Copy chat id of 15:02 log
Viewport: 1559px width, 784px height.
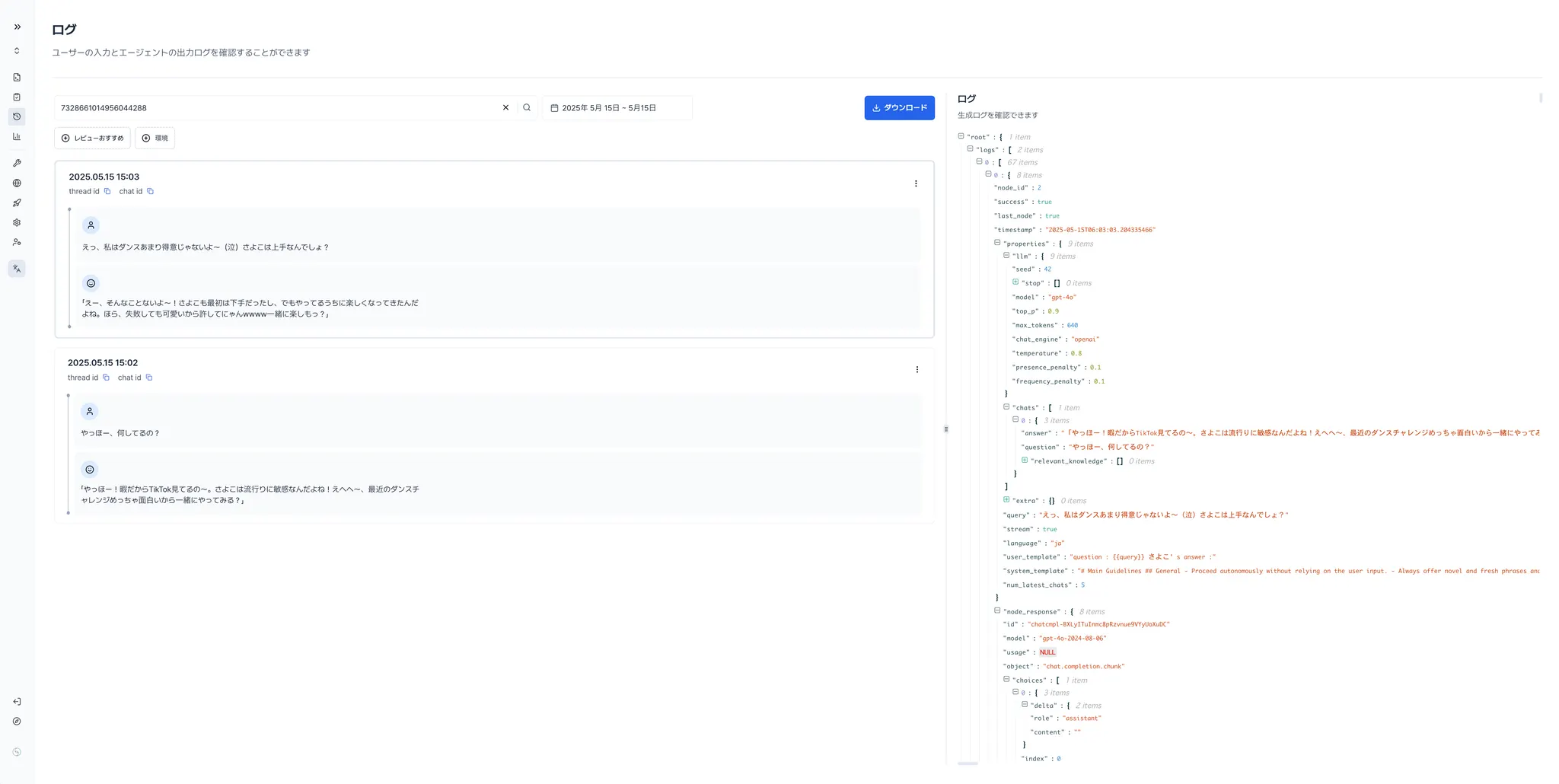(x=149, y=378)
